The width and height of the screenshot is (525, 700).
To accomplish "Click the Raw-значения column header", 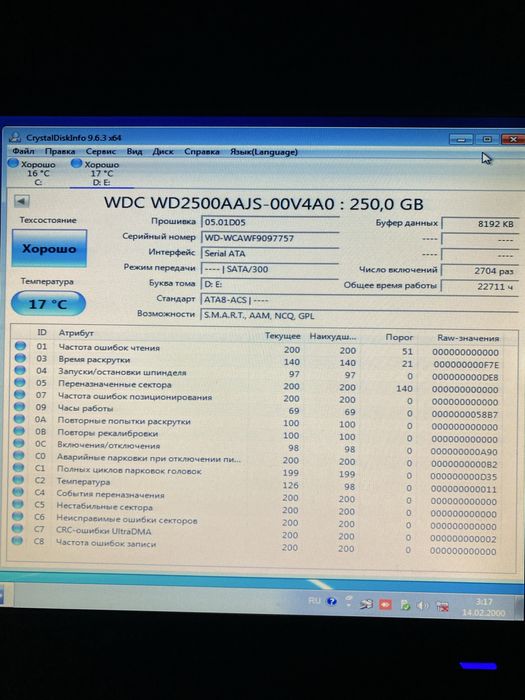I will pos(468,338).
